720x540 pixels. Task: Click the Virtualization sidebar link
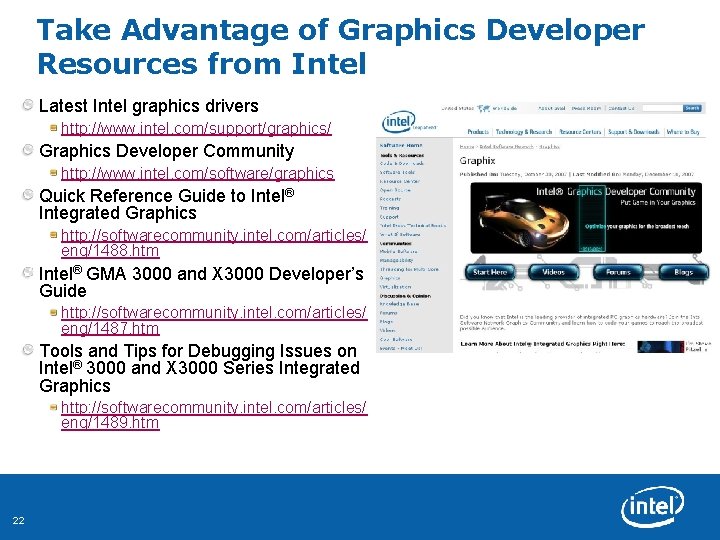(395, 287)
